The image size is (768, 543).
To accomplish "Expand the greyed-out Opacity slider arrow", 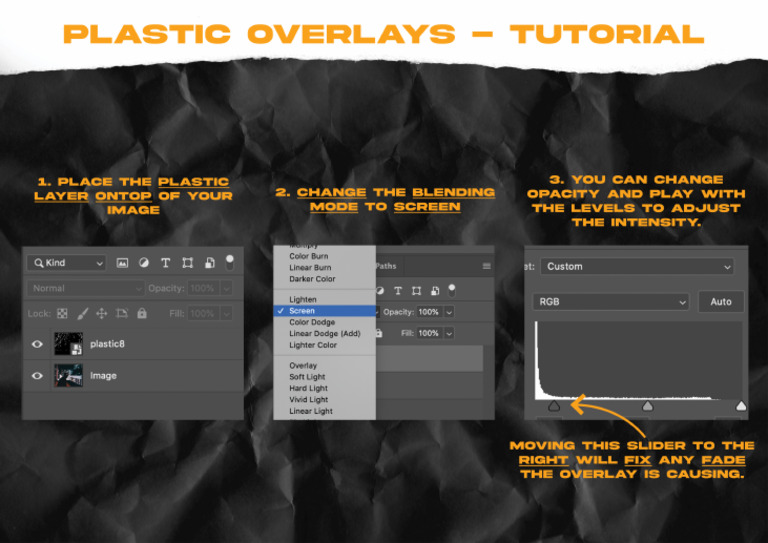I will pyautogui.click(x=226, y=288).
